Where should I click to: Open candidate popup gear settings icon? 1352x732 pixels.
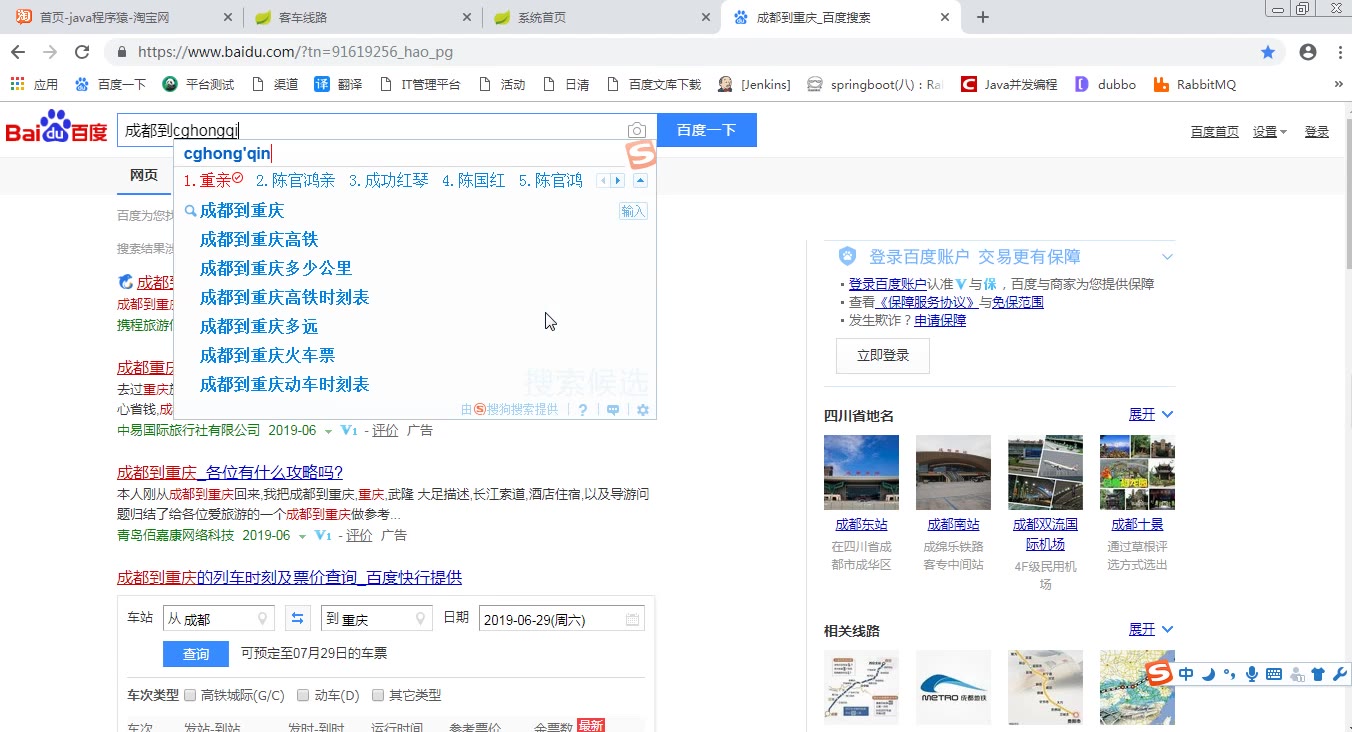(x=643, y=410)
